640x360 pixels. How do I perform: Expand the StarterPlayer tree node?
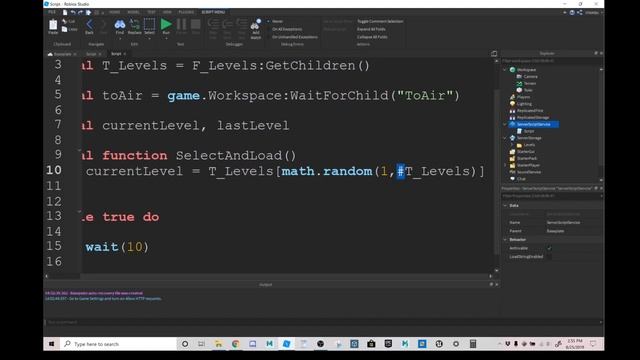[505, 165]
